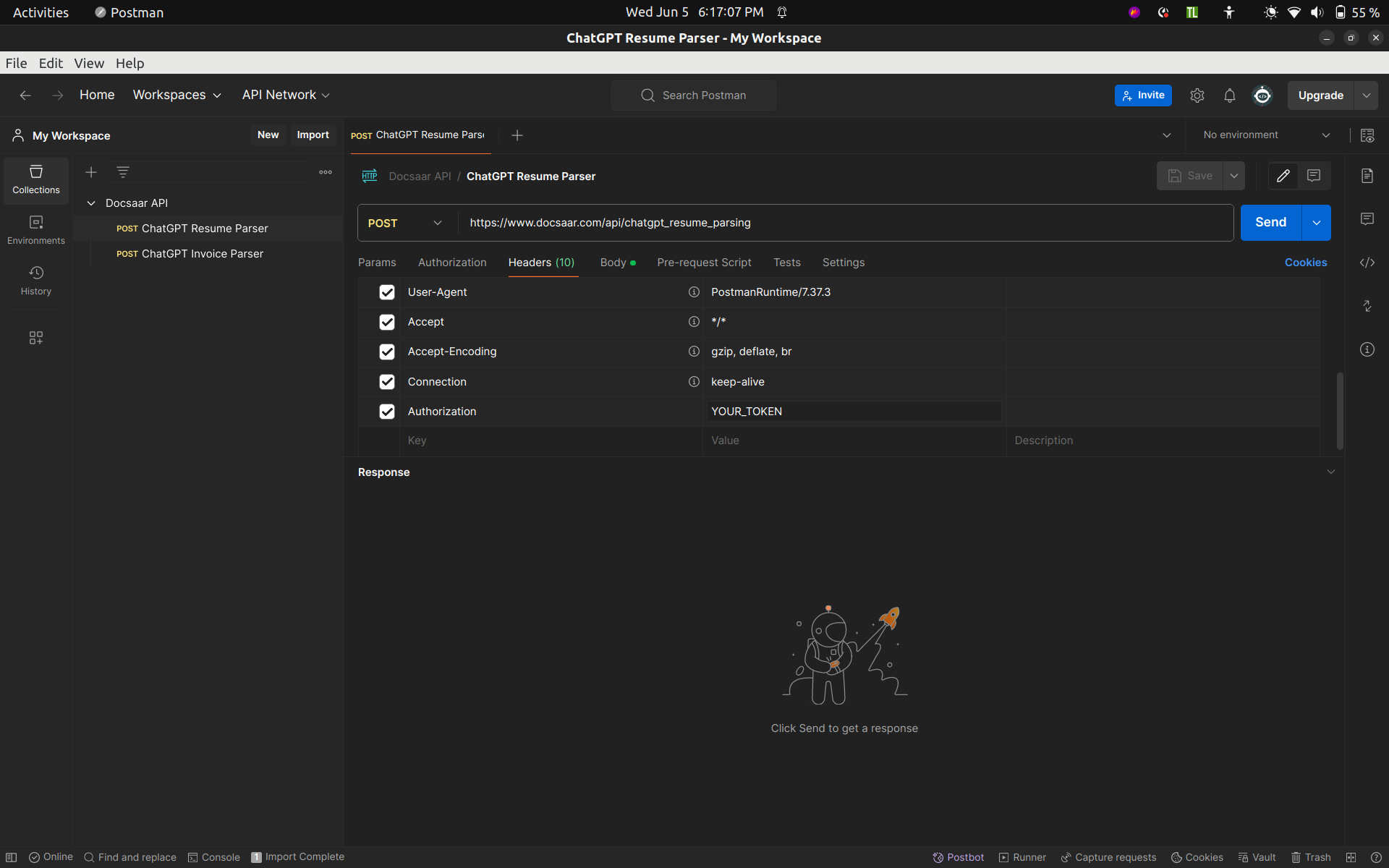Open the documentation icon in right sidebar
The image size is (1389, 868).
pyautogui.click(x=1367, y=176)
